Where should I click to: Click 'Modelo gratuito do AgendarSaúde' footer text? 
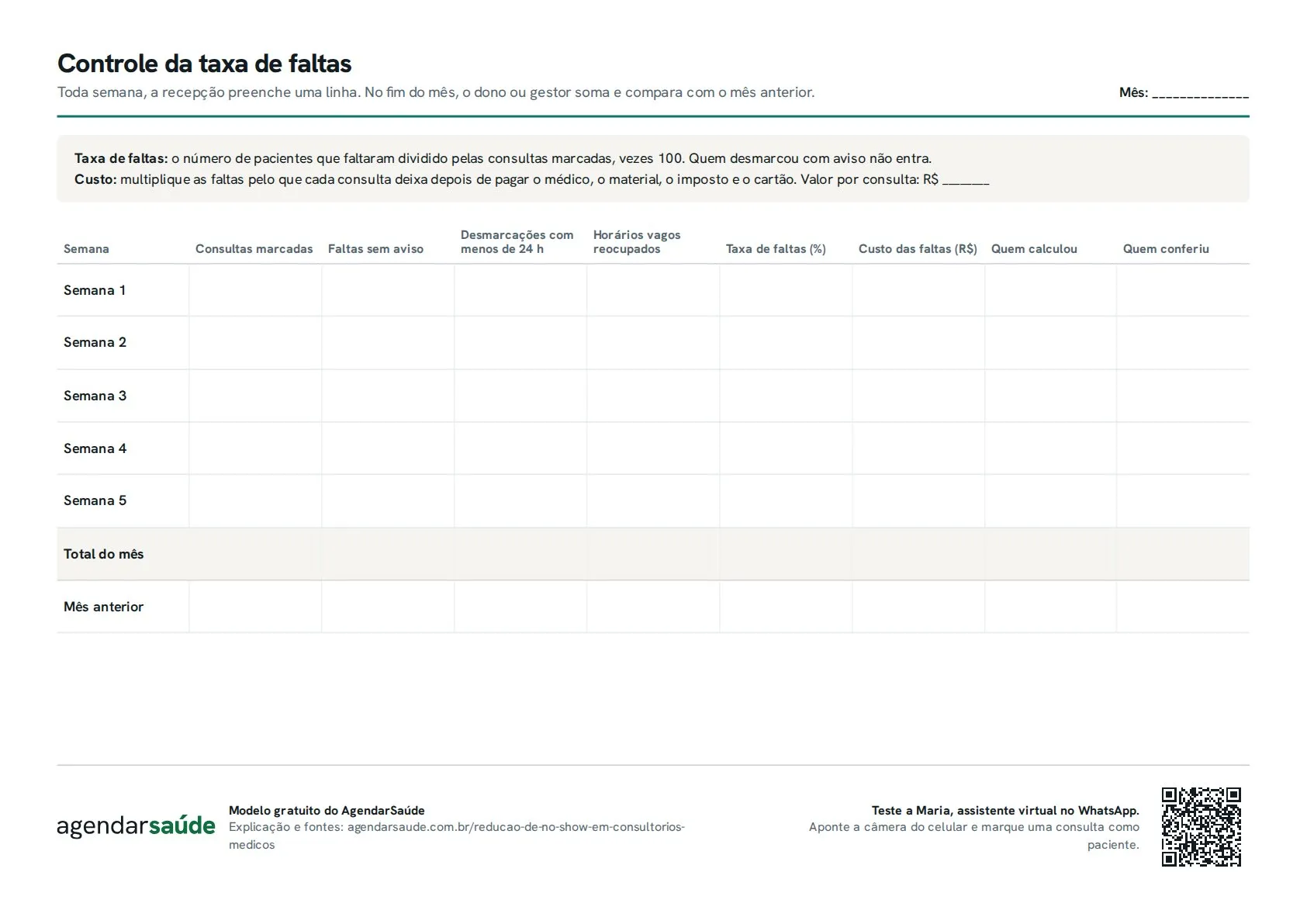pyautogui.click(x=327, y=810)
